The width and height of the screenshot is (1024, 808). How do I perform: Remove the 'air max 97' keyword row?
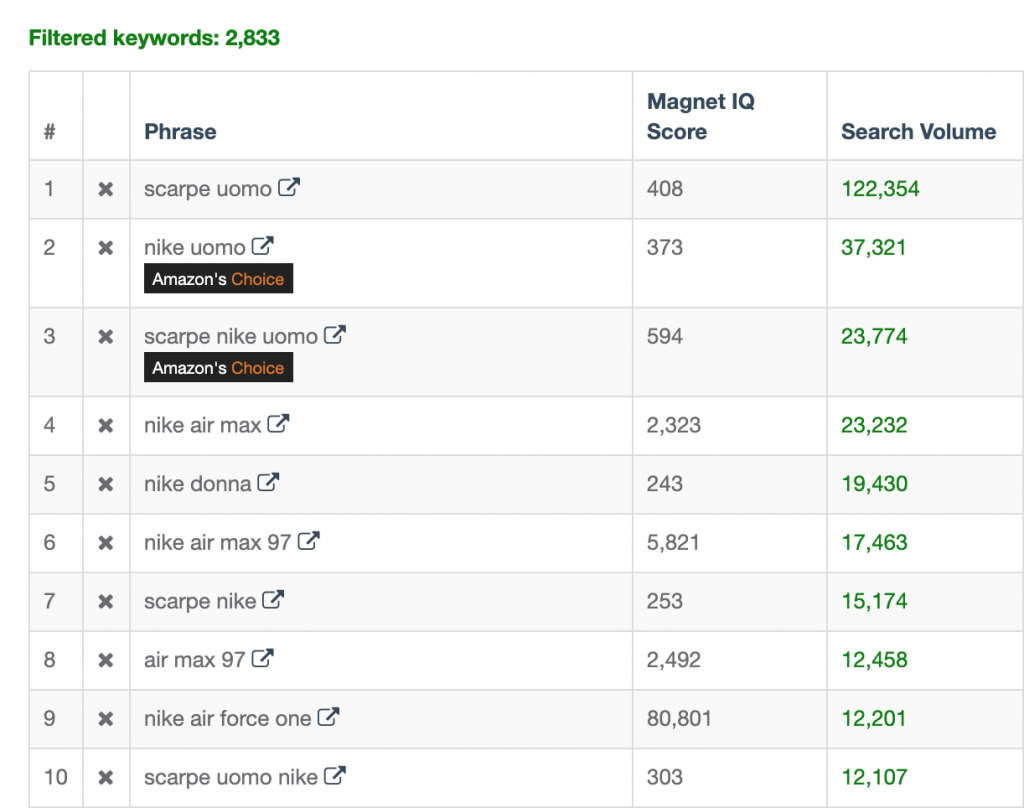[106, 660]
